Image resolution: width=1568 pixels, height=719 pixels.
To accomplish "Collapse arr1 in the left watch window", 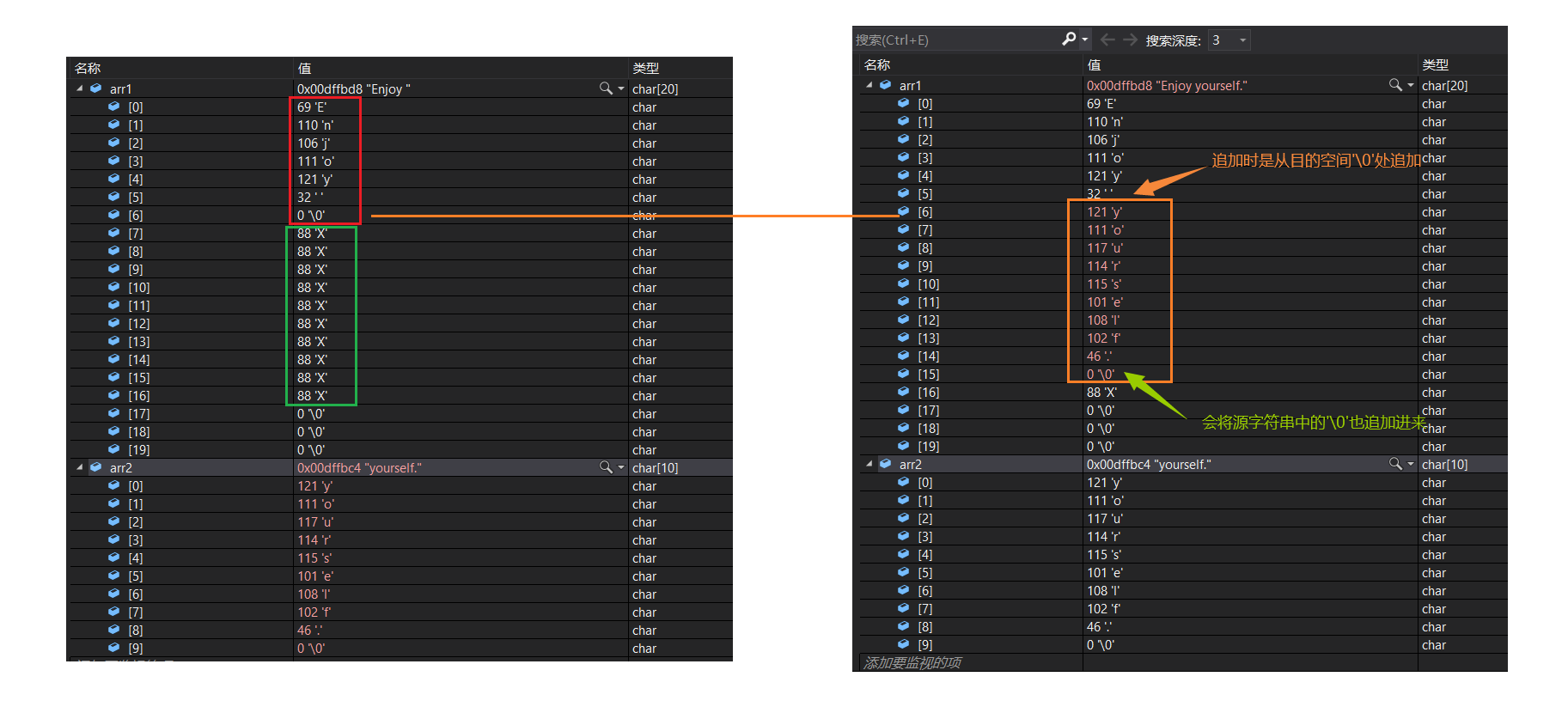I will pyautogui.click(x=80, y=88).
